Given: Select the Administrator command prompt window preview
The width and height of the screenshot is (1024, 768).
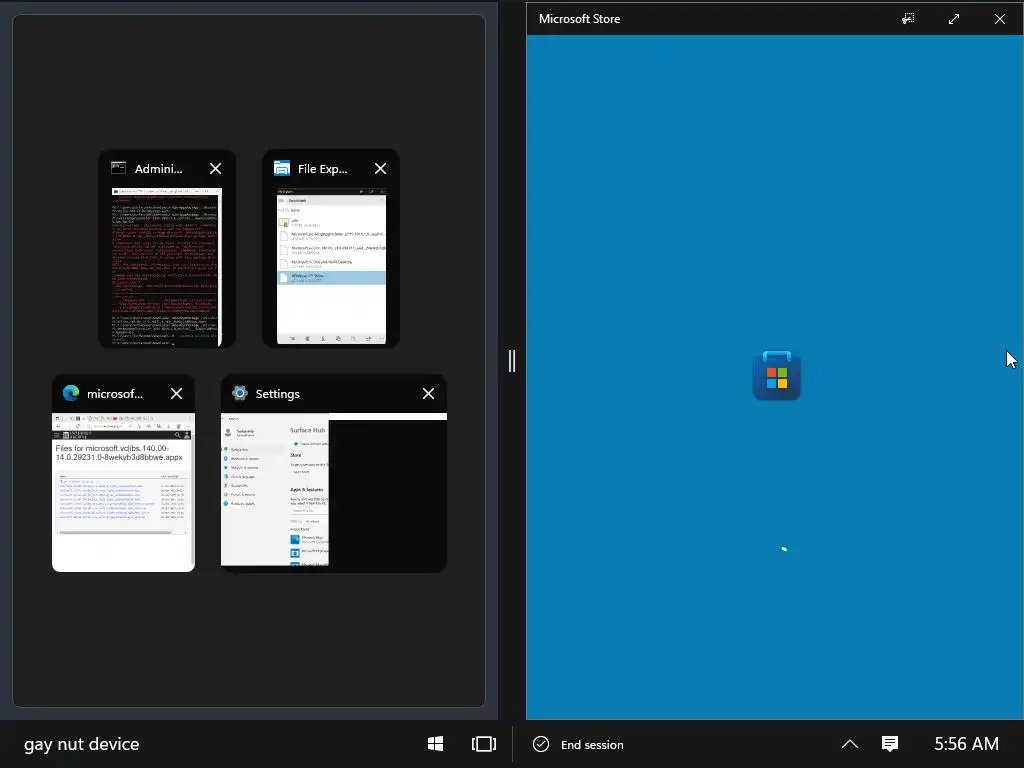Looking at the screenshot, I should point(167,266).
